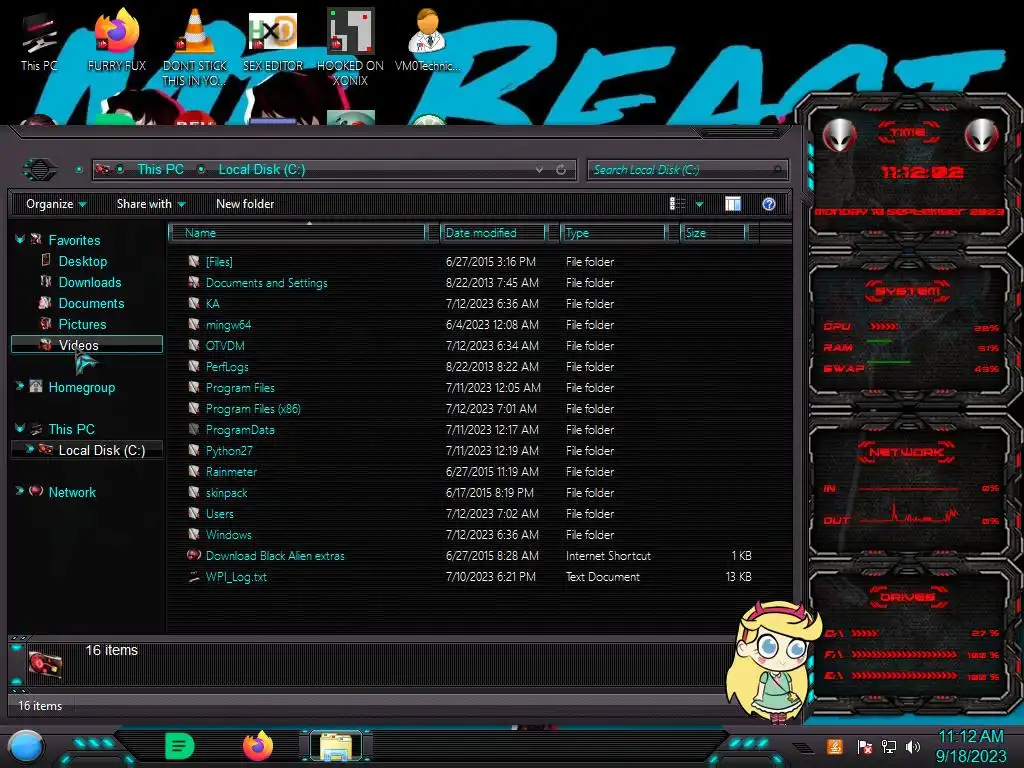Sort by the Type column header
1024x768 pixels.
pyautogui.click(x=613, y=233)
